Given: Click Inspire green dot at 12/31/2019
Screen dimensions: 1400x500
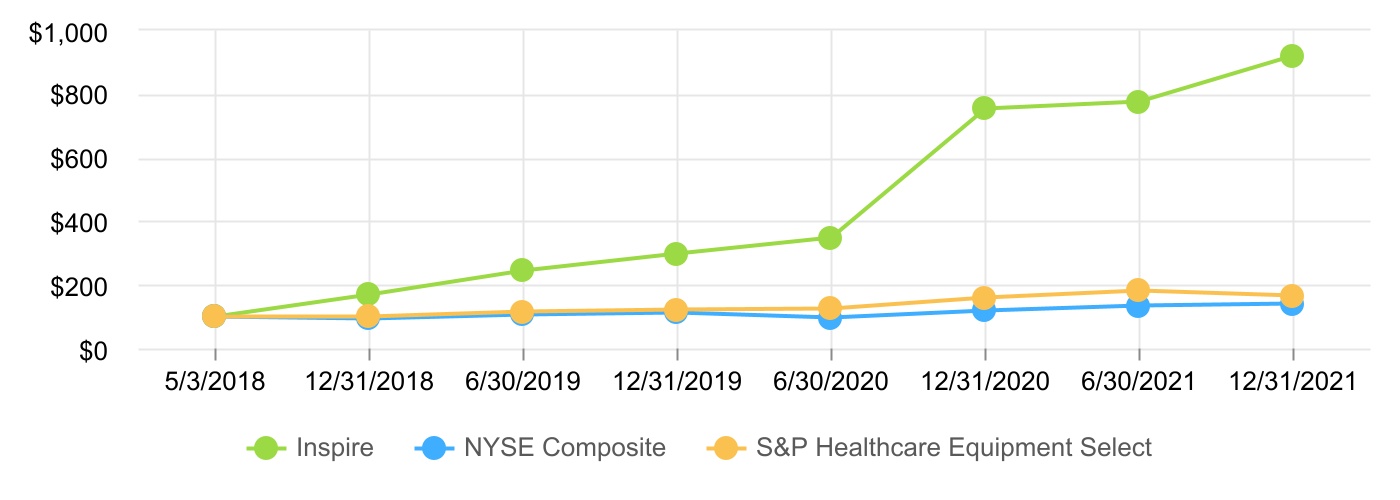Looking at the screenshot, I should 676,254.
